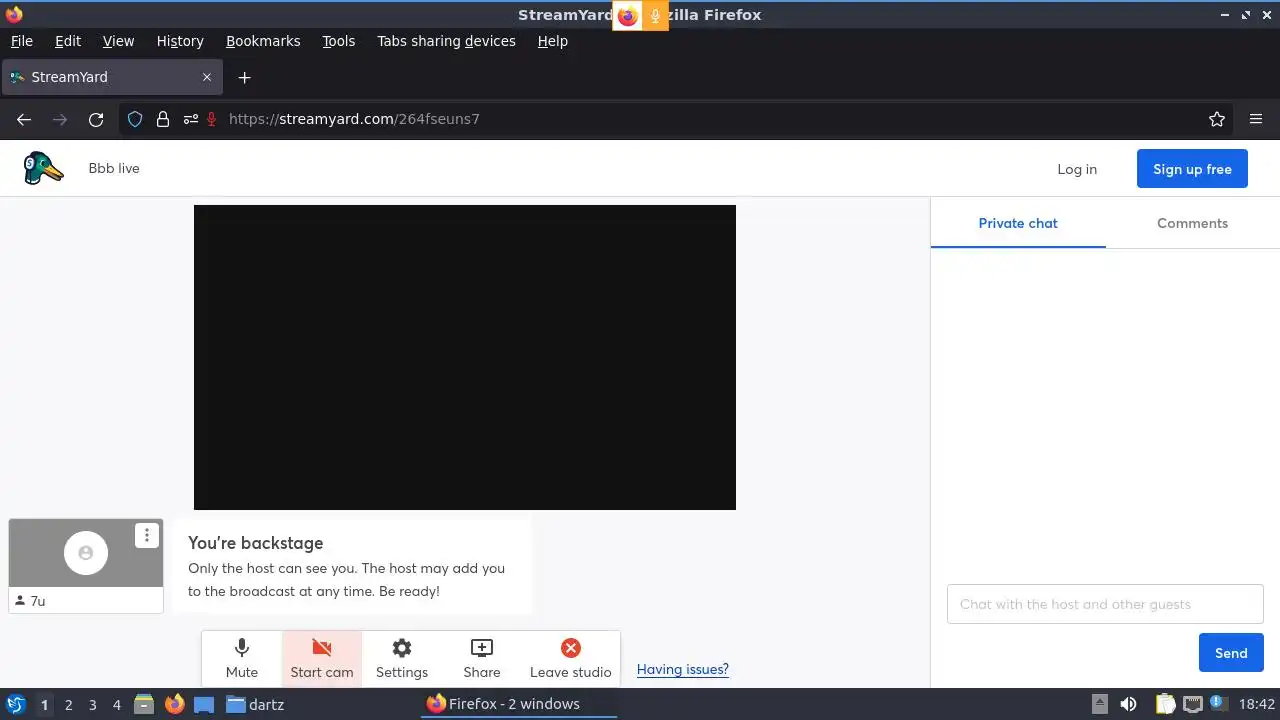Screen dimensions: 1280x720
Task: Mute the microphone in StreamYard
Action: (x=242, y=659)
